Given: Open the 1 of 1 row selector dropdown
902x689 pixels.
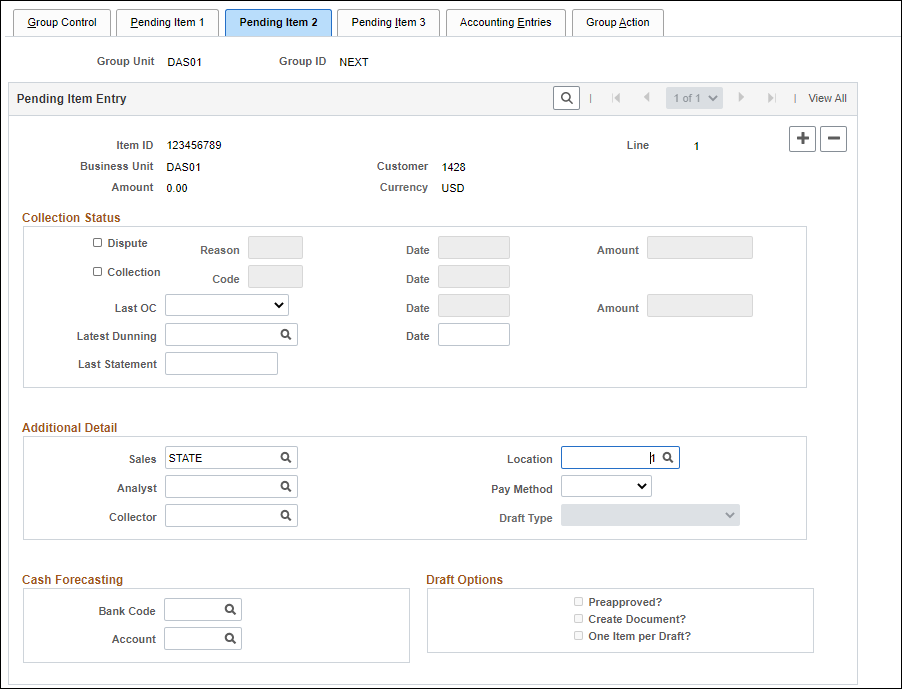Looking at the screenshot, I should [x=694, y=98].
